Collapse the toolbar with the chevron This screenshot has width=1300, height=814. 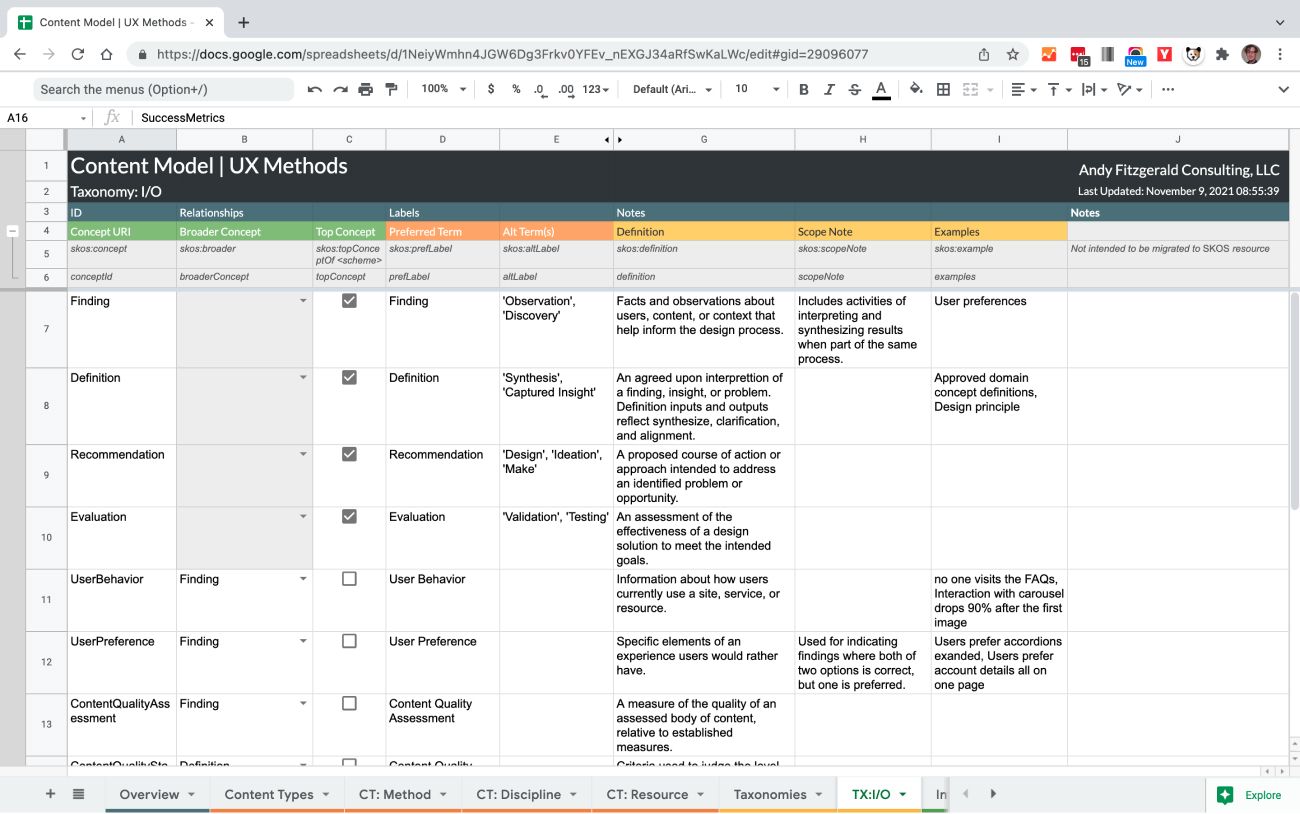[1284, 90]
